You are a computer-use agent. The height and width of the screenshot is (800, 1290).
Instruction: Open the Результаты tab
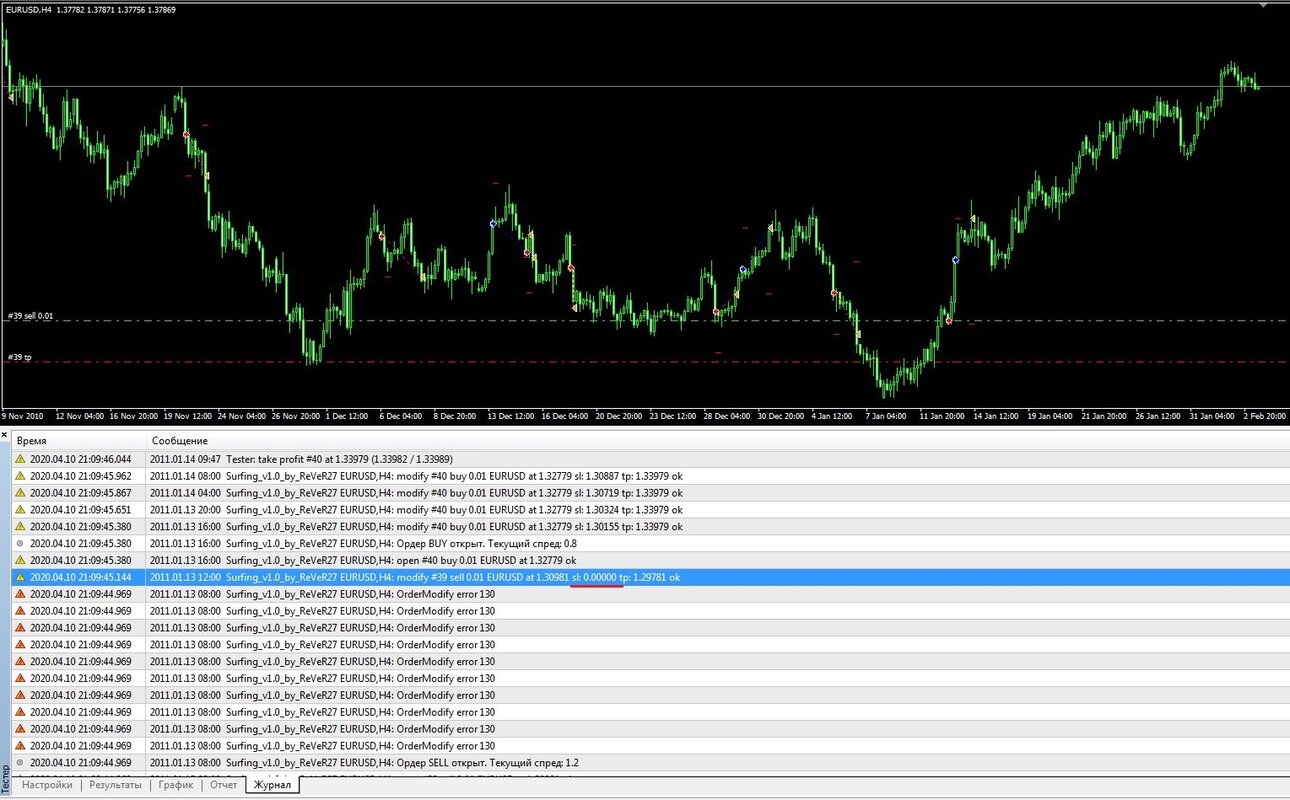tap(115, 785)
